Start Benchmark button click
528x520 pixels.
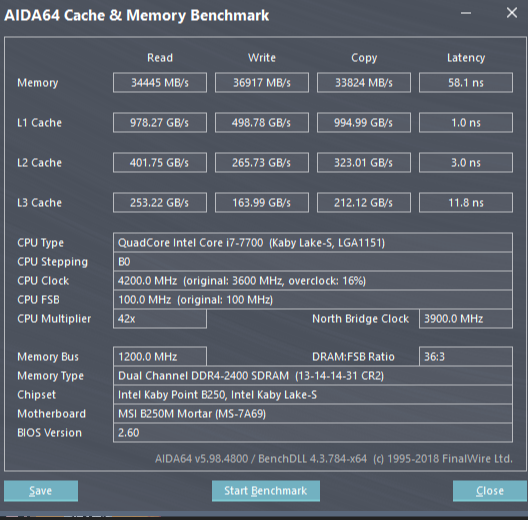tap(266, 491)
